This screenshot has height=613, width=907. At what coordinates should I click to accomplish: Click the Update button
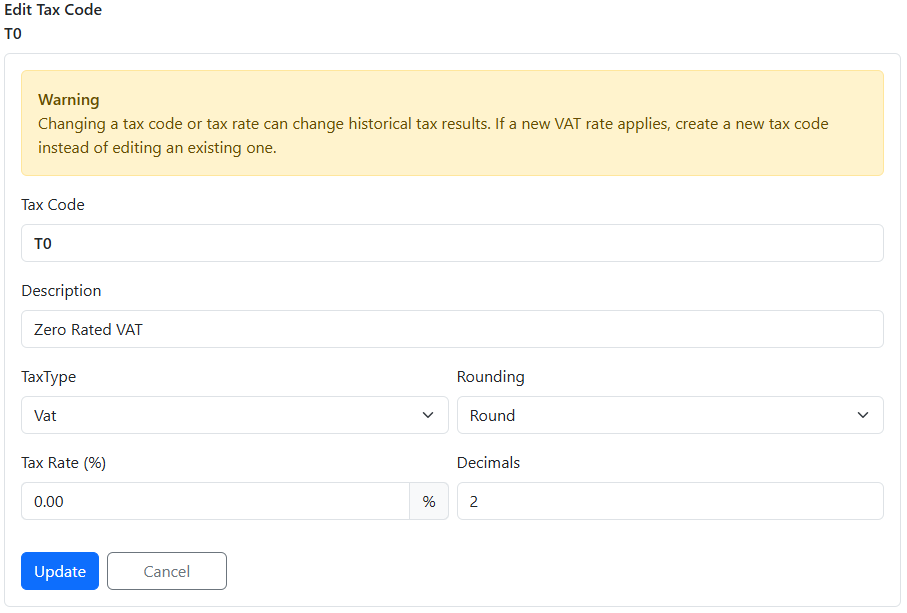tap(59, 571)
